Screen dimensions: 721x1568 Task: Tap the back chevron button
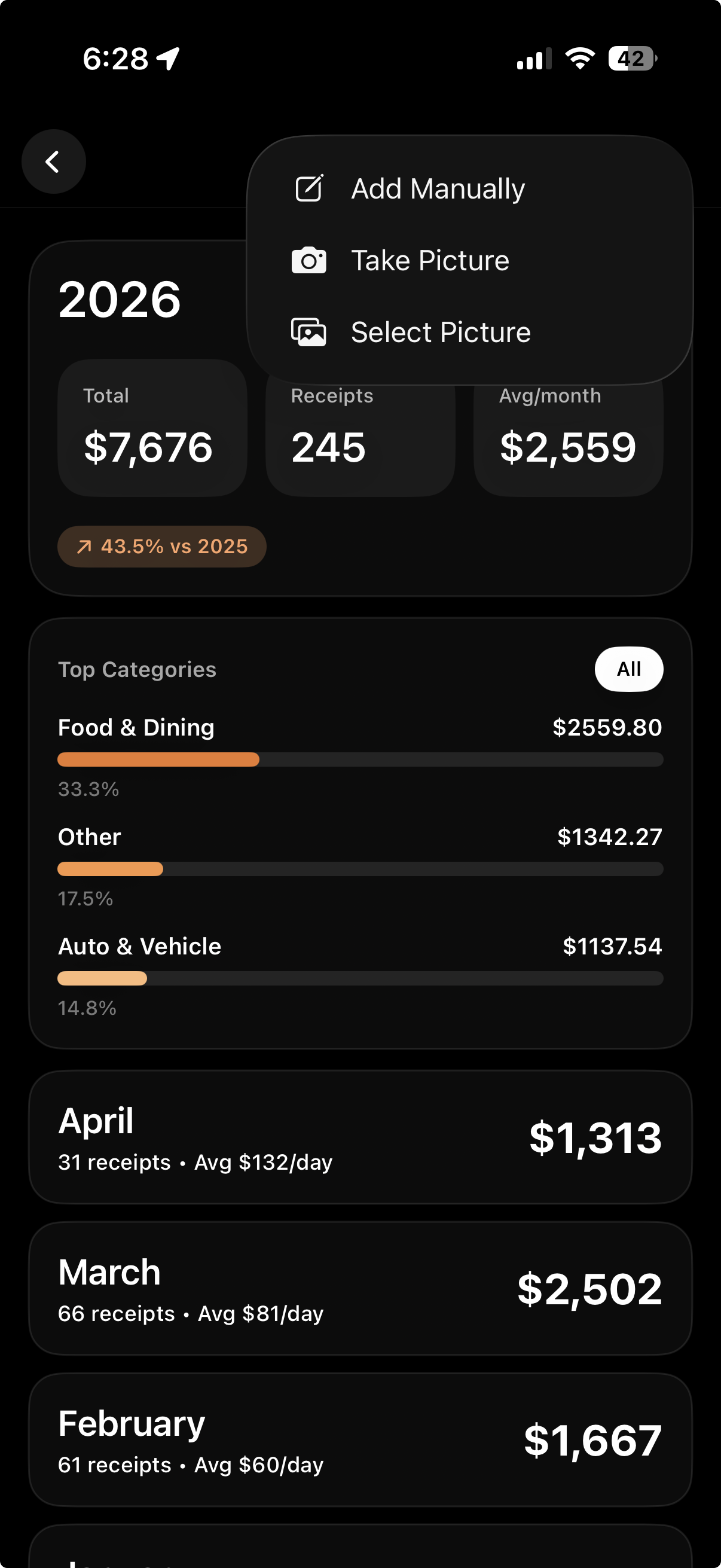(54, 162)
